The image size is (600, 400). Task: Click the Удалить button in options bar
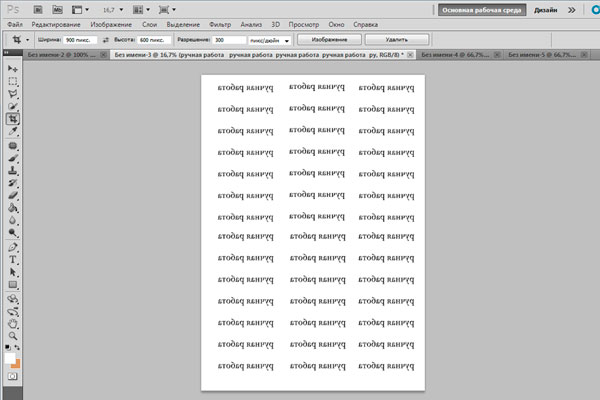[x=397, y=39]
